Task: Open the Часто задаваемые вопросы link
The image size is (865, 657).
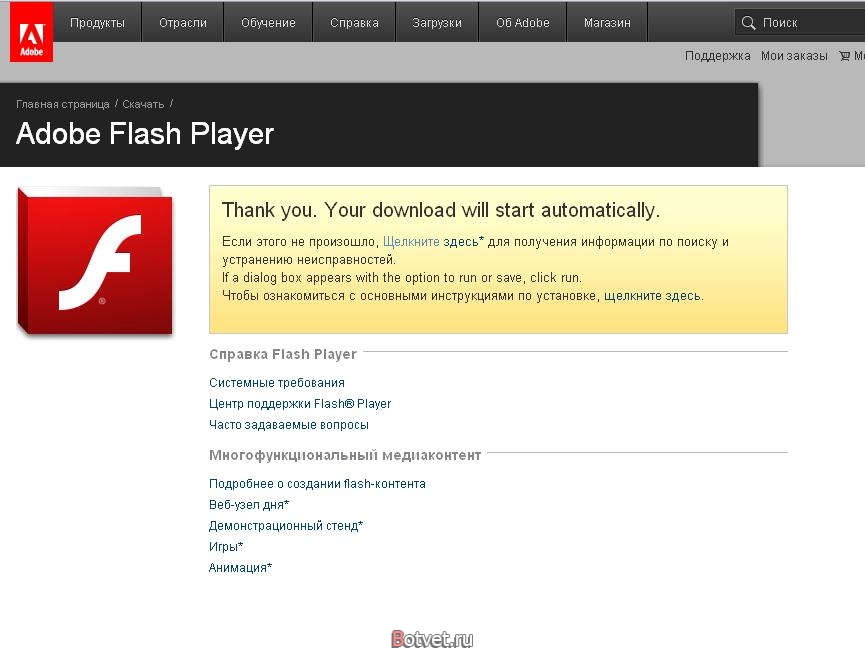Action: (x=289, y=425)
